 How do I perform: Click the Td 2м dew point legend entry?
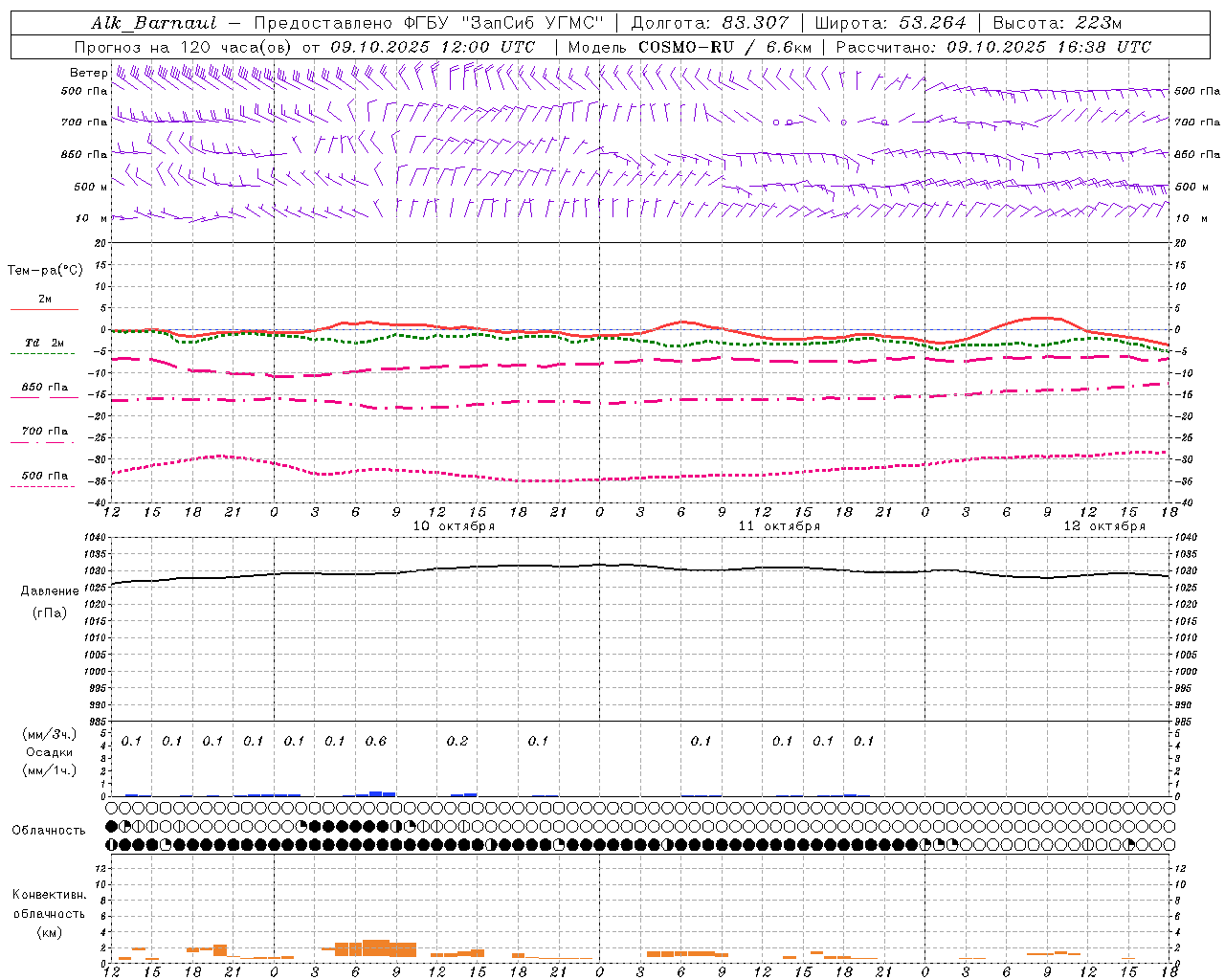click(x=44, y=343)
